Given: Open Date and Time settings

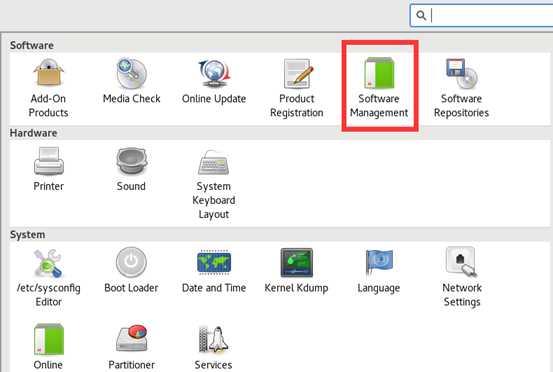Looking at the screenshot, I should point(214,271).
